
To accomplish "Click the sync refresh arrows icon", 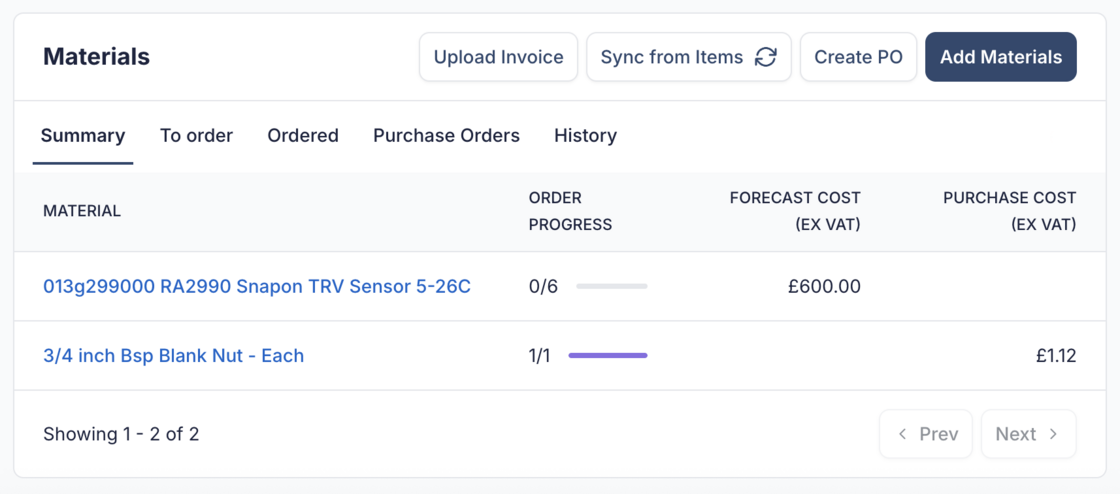I will click(765, 57).
